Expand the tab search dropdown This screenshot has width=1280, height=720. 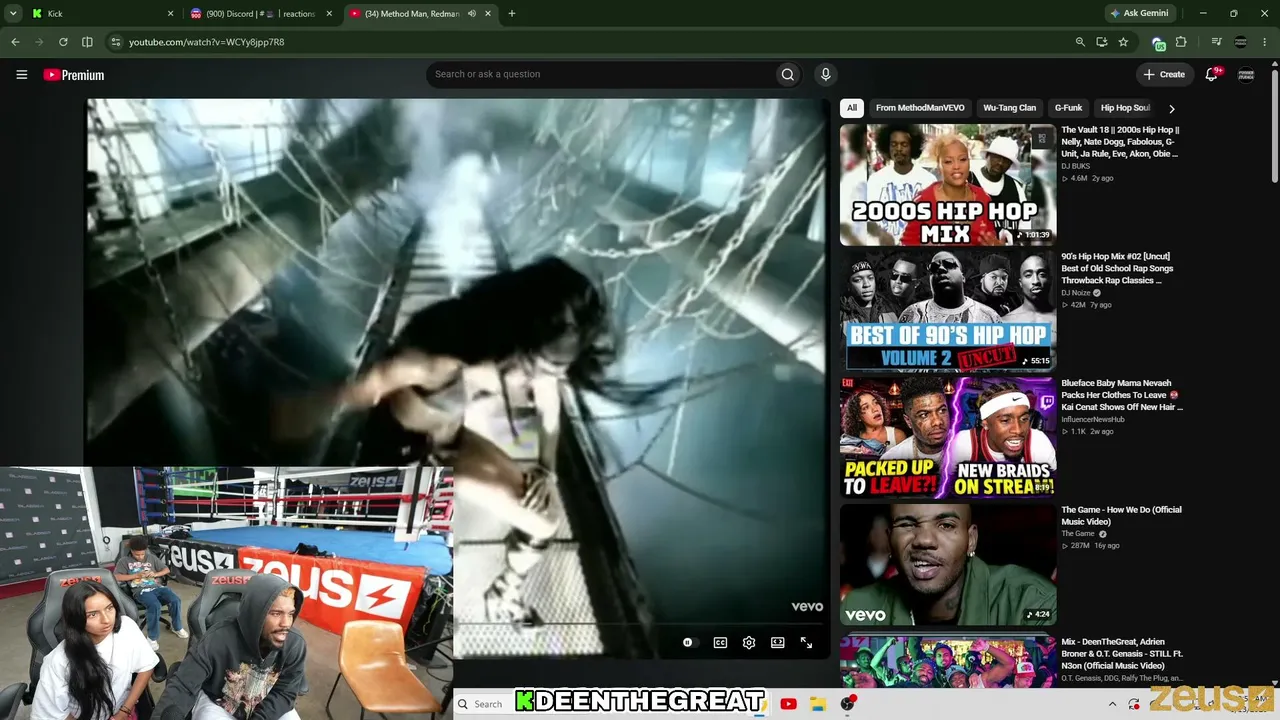click(x=13, y=14)
